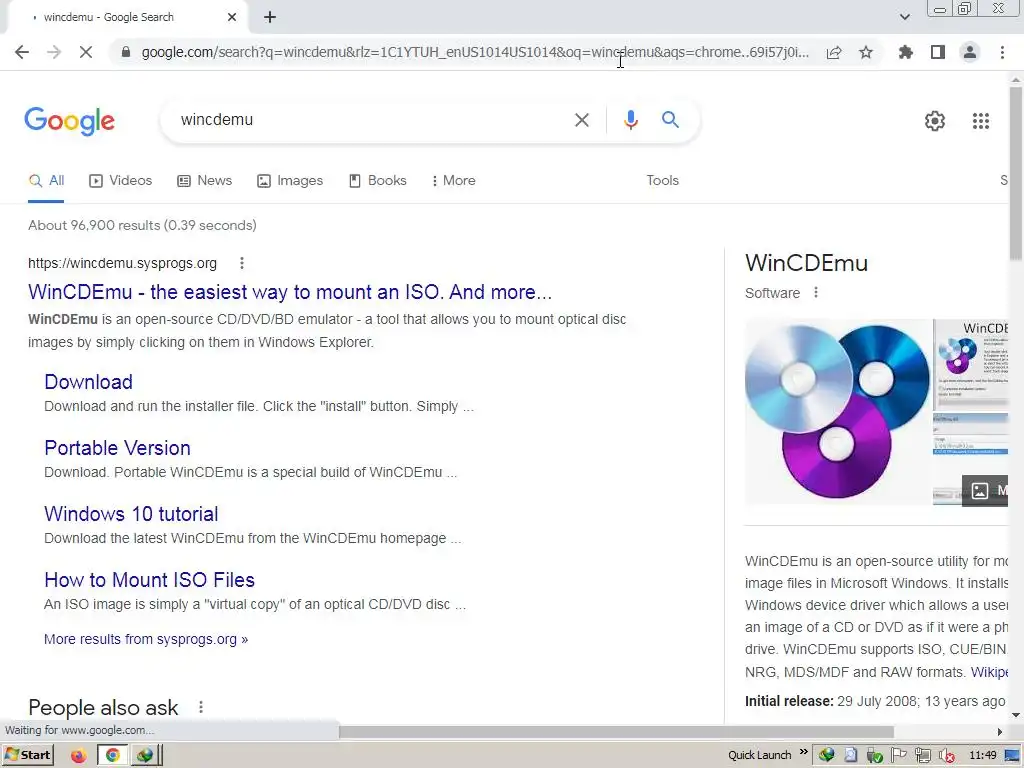
Task: Switch to the Images tab
Action: click(x=290, y=181)
